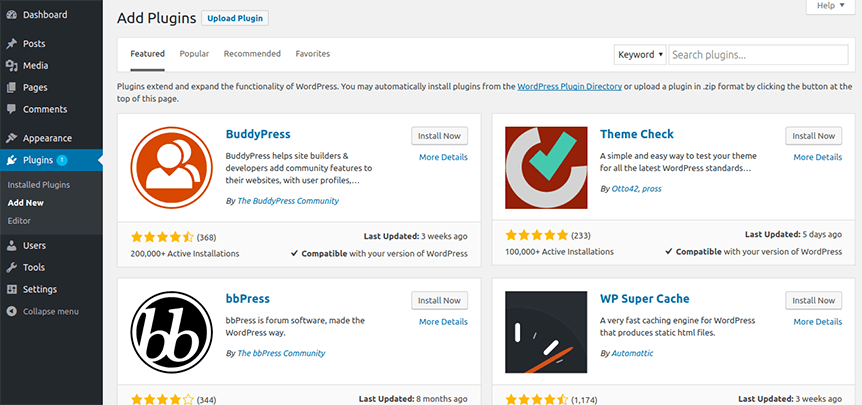Click '100,000+ Active Installations' text
The width and height of the screenshot is (862, 405).
(x=560, y=252)
